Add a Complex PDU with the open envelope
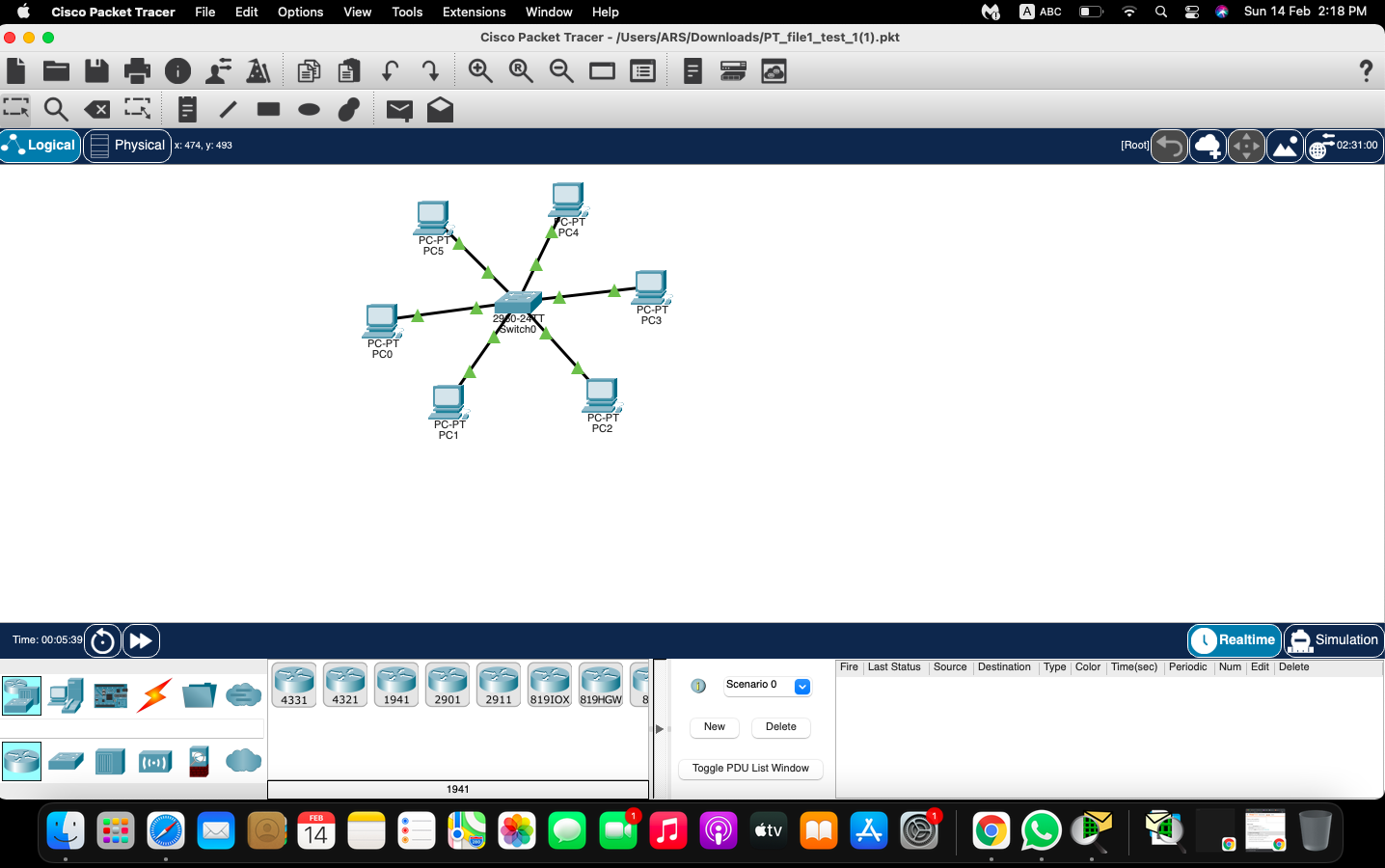This screenshot has width=1385, height=868. (440, 110)
